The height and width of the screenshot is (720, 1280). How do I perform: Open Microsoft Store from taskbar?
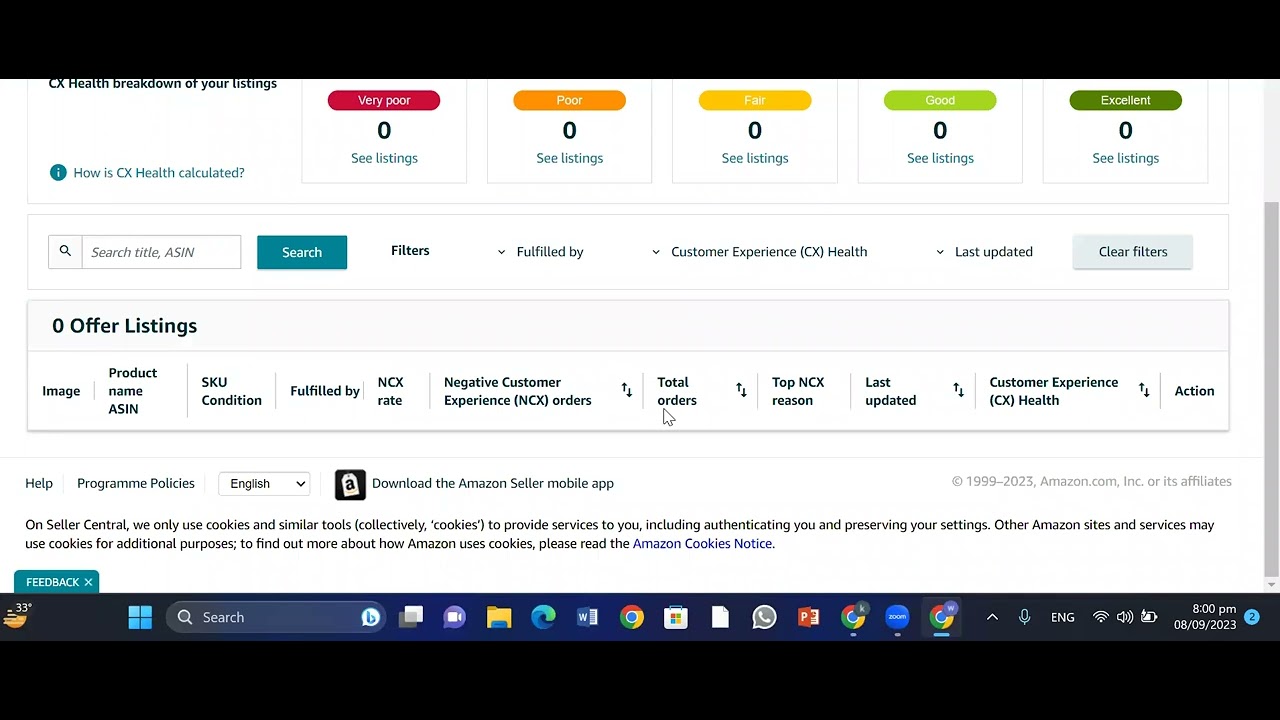676,617
